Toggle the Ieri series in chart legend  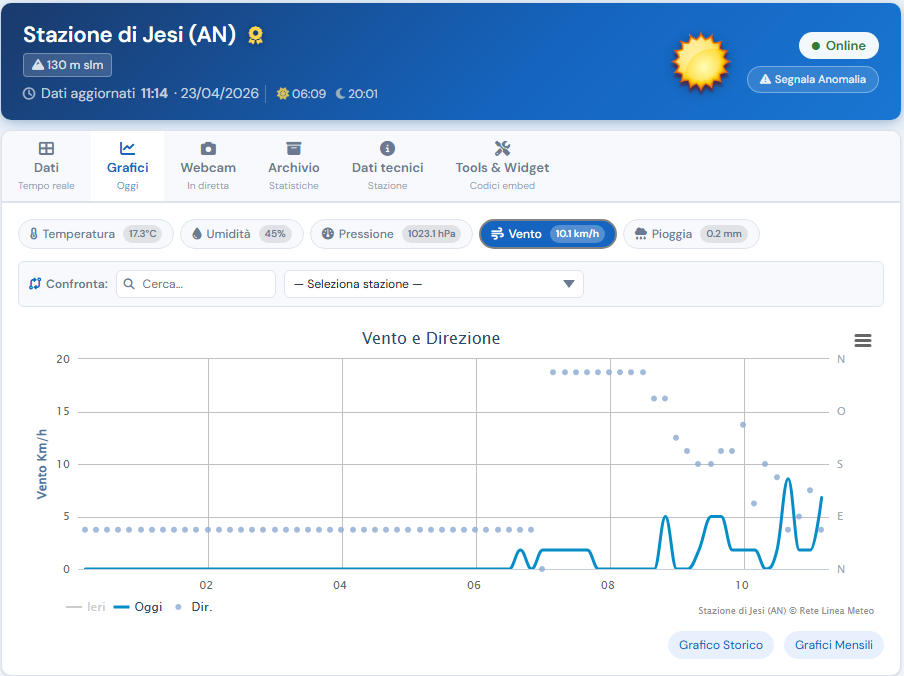coord(86,607)
